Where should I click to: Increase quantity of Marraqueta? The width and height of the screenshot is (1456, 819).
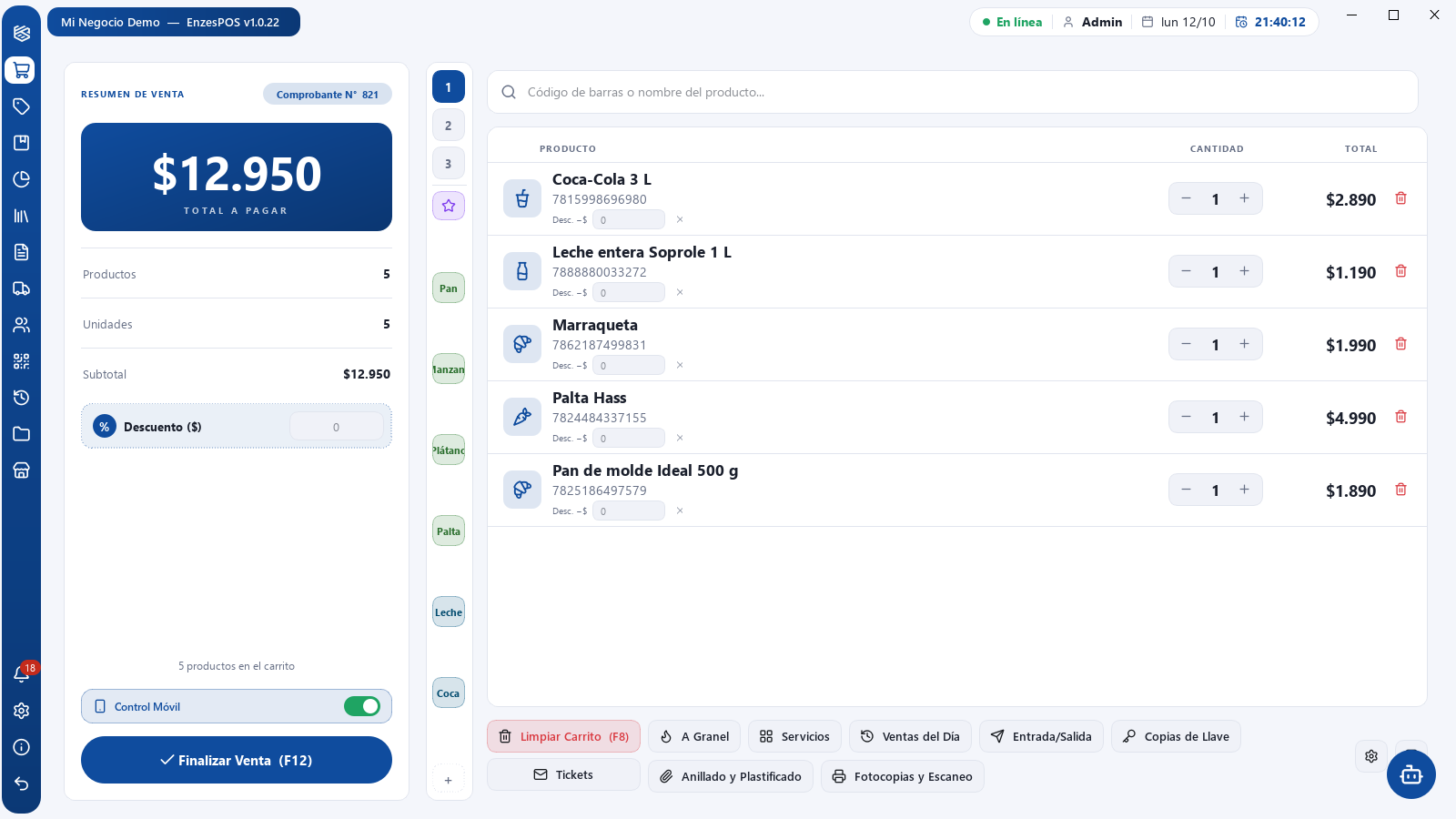[1244, 344]
